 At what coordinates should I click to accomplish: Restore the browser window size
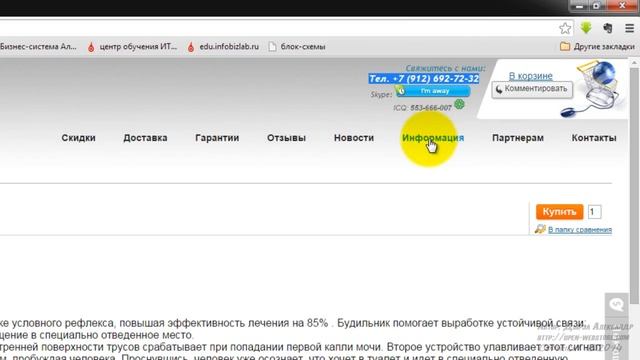597,6
